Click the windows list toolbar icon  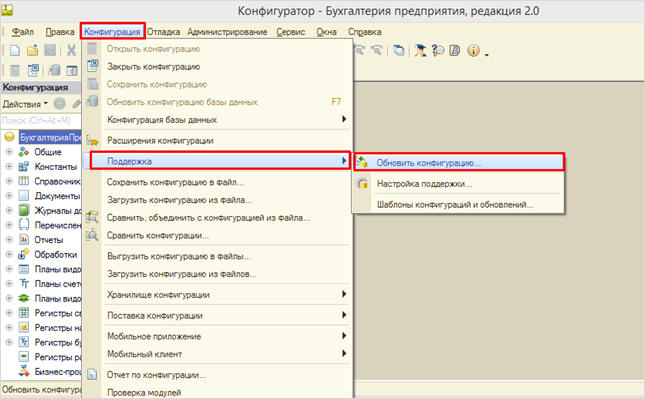click(x=398, y=50)
